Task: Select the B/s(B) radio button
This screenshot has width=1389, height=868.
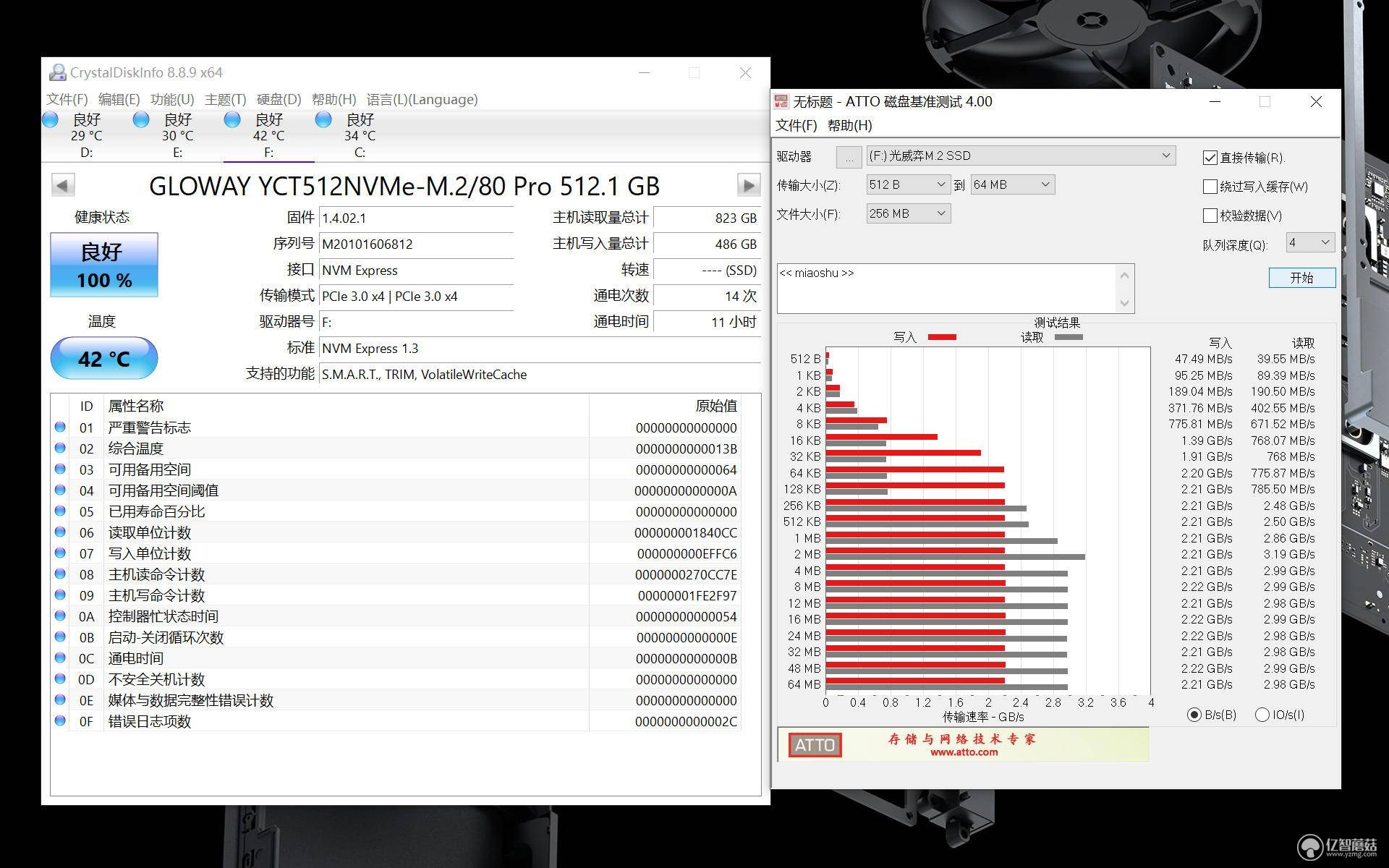Action: pyautogui.click(x=1194, y=715)
